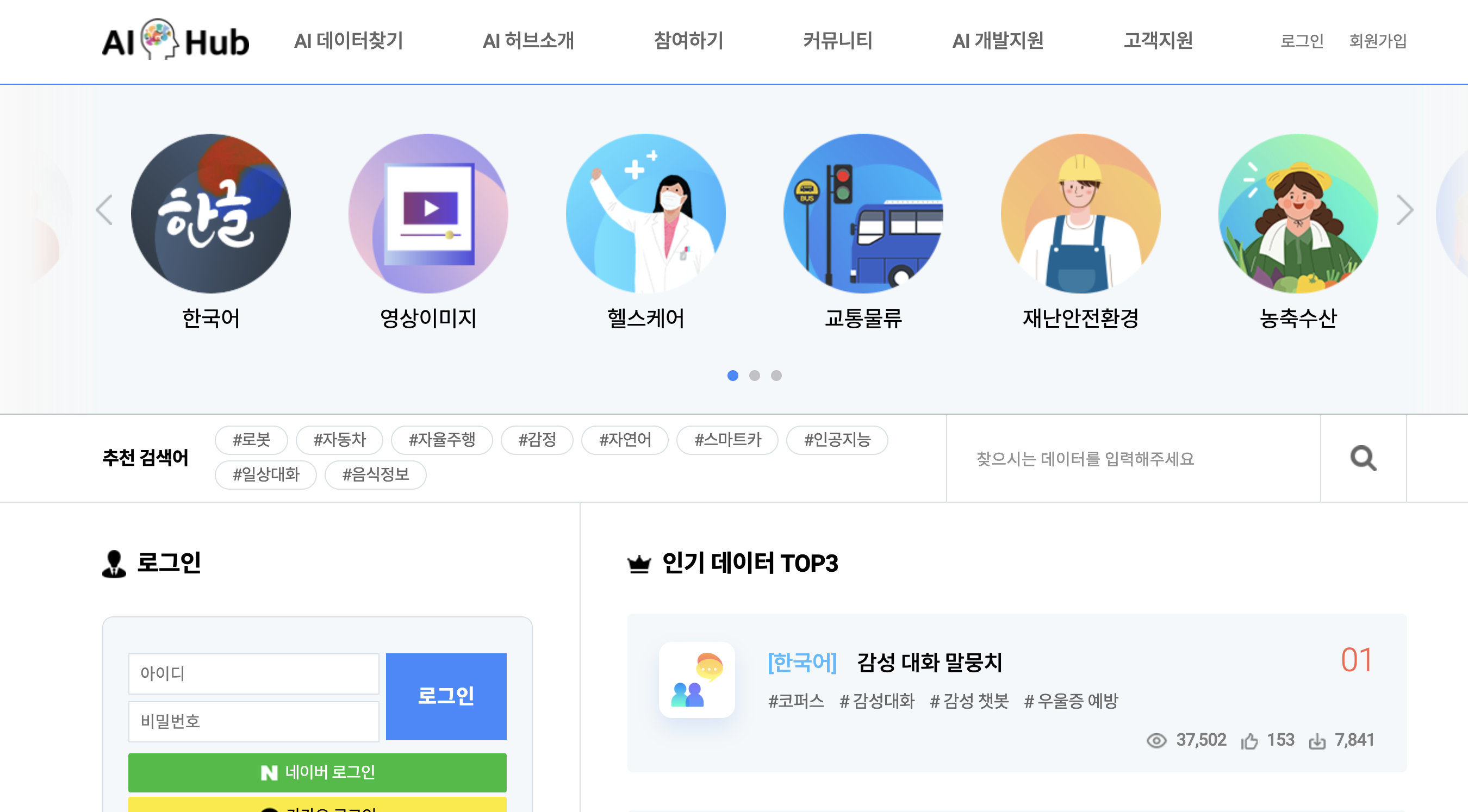
Task: Click the 회원가입 link
Action: tap(1377, 41)
